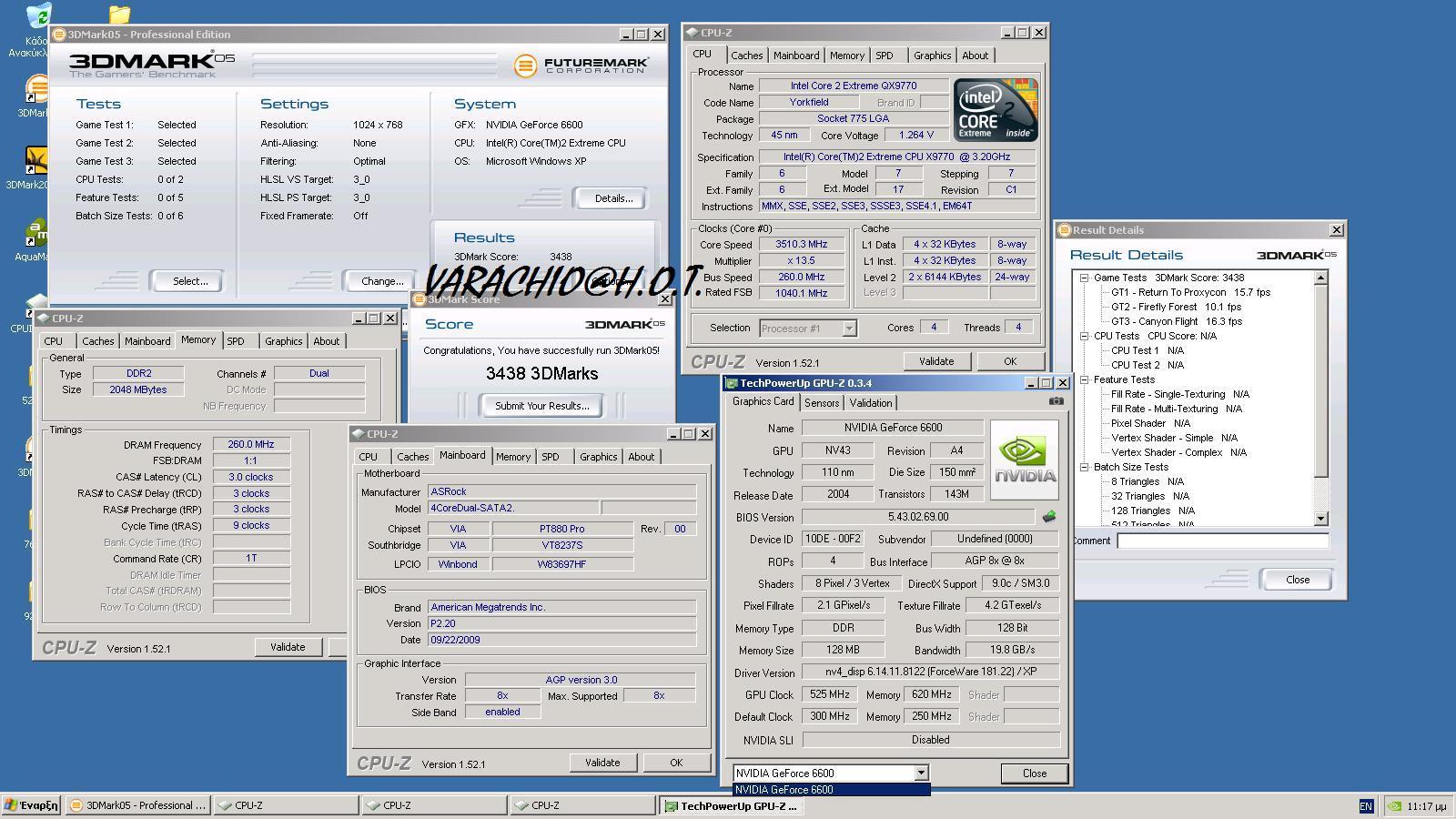This screenshot has height=819, width=1456.
Task: Collapse the Game Tests tree node
Action: [1084, 278]
